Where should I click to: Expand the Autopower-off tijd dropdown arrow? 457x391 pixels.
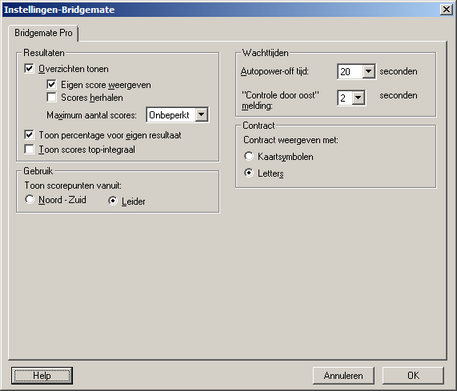368,71
